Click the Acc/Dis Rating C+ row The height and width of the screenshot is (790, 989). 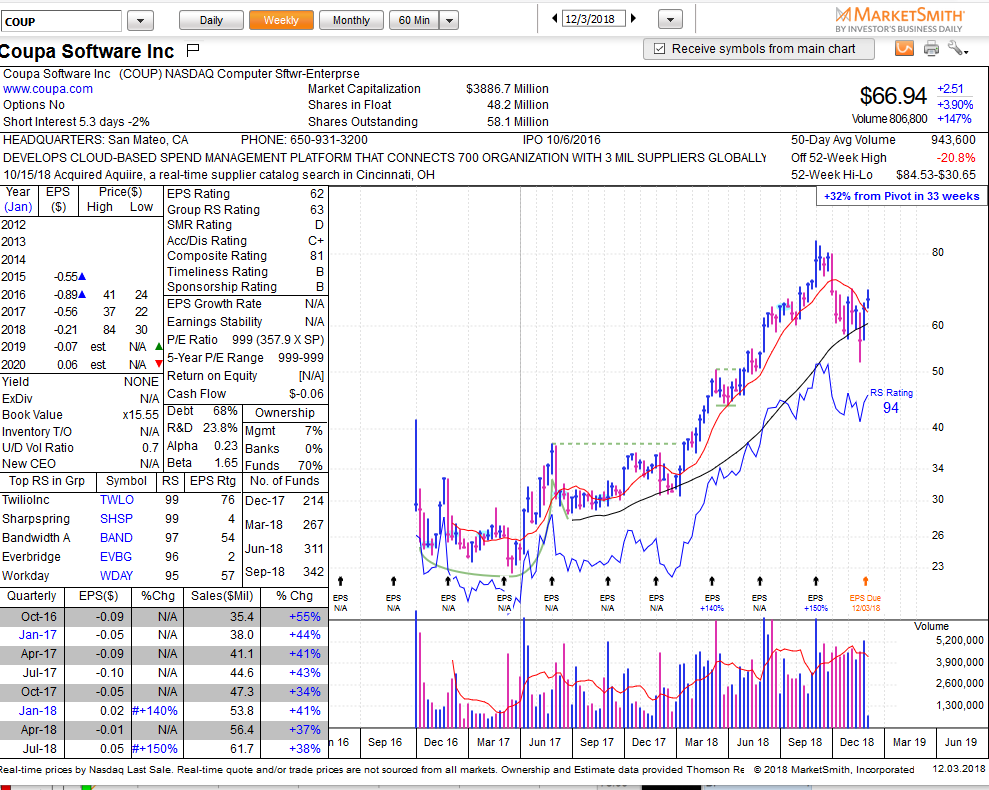pyautogui.click(x=245, y=240)
